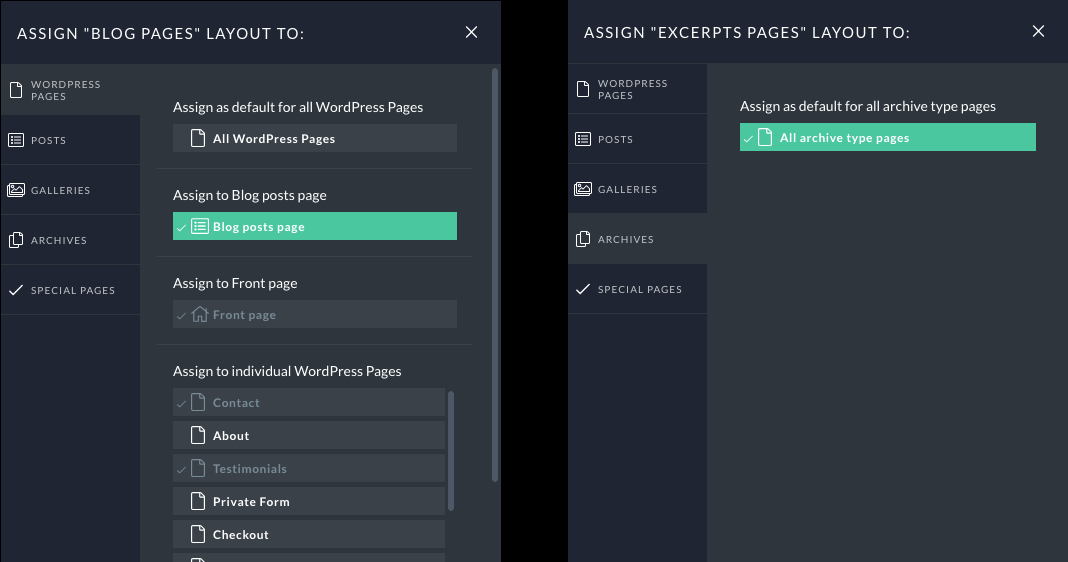
Task: Click the Galleries image icon in Blog Pages dialog
Action: [x=16, y=190]
